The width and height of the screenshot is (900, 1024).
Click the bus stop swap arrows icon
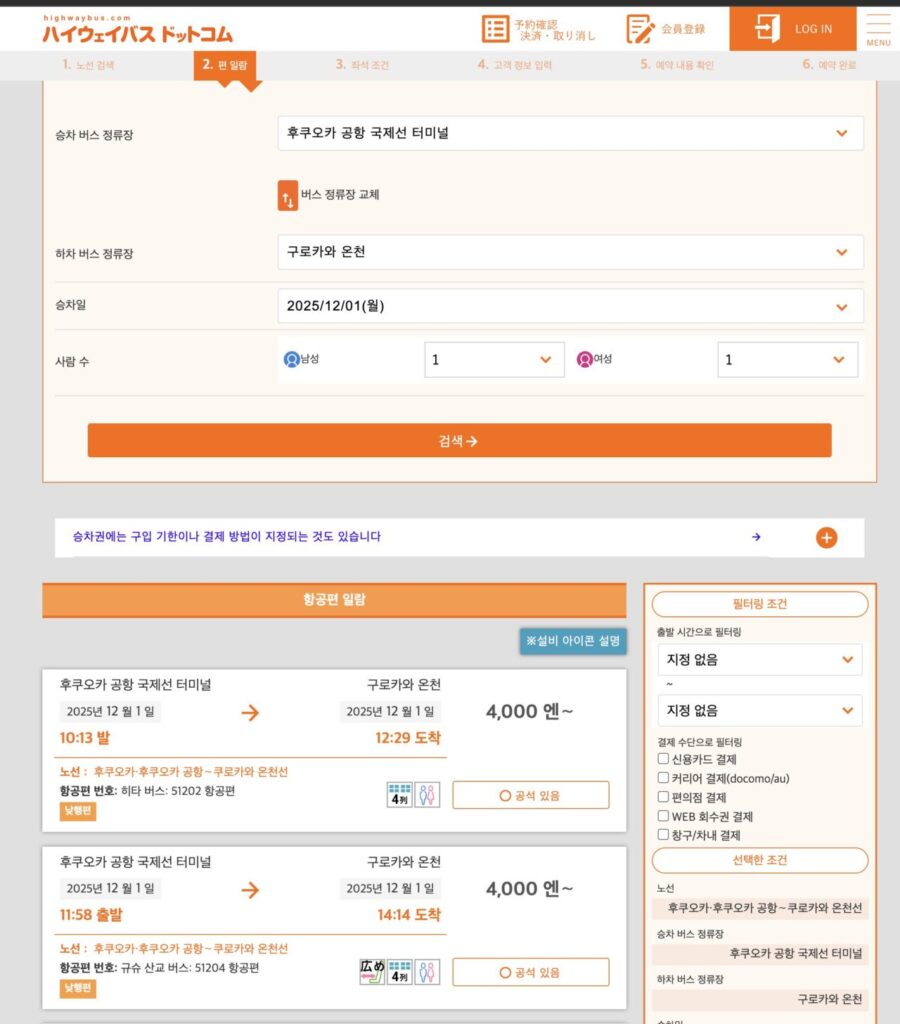[x=288, y=195]
